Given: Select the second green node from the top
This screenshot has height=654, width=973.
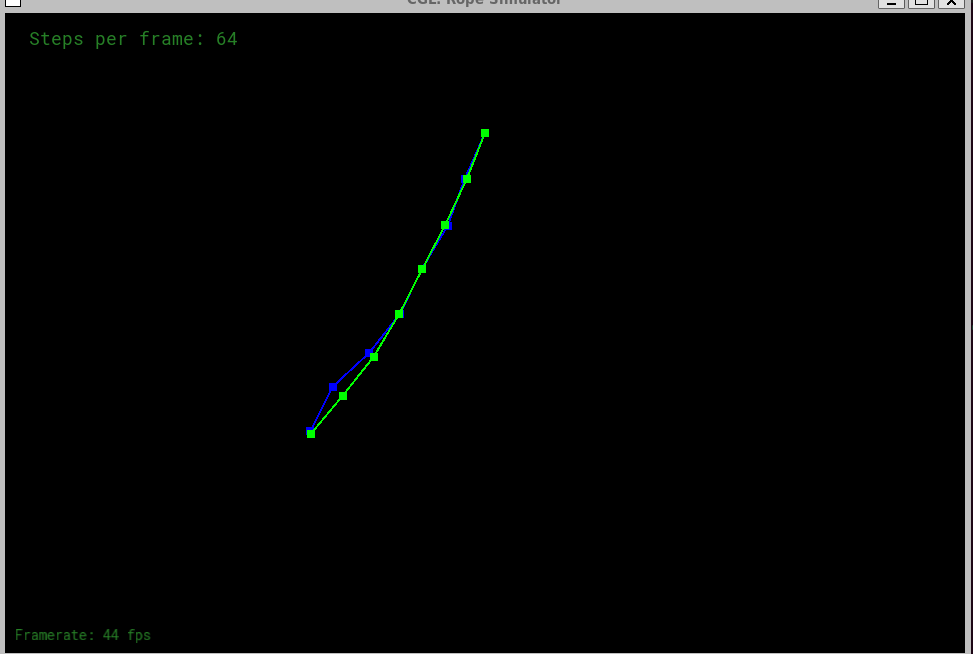Looking at the screenshot, I should (x=467, y=179).
